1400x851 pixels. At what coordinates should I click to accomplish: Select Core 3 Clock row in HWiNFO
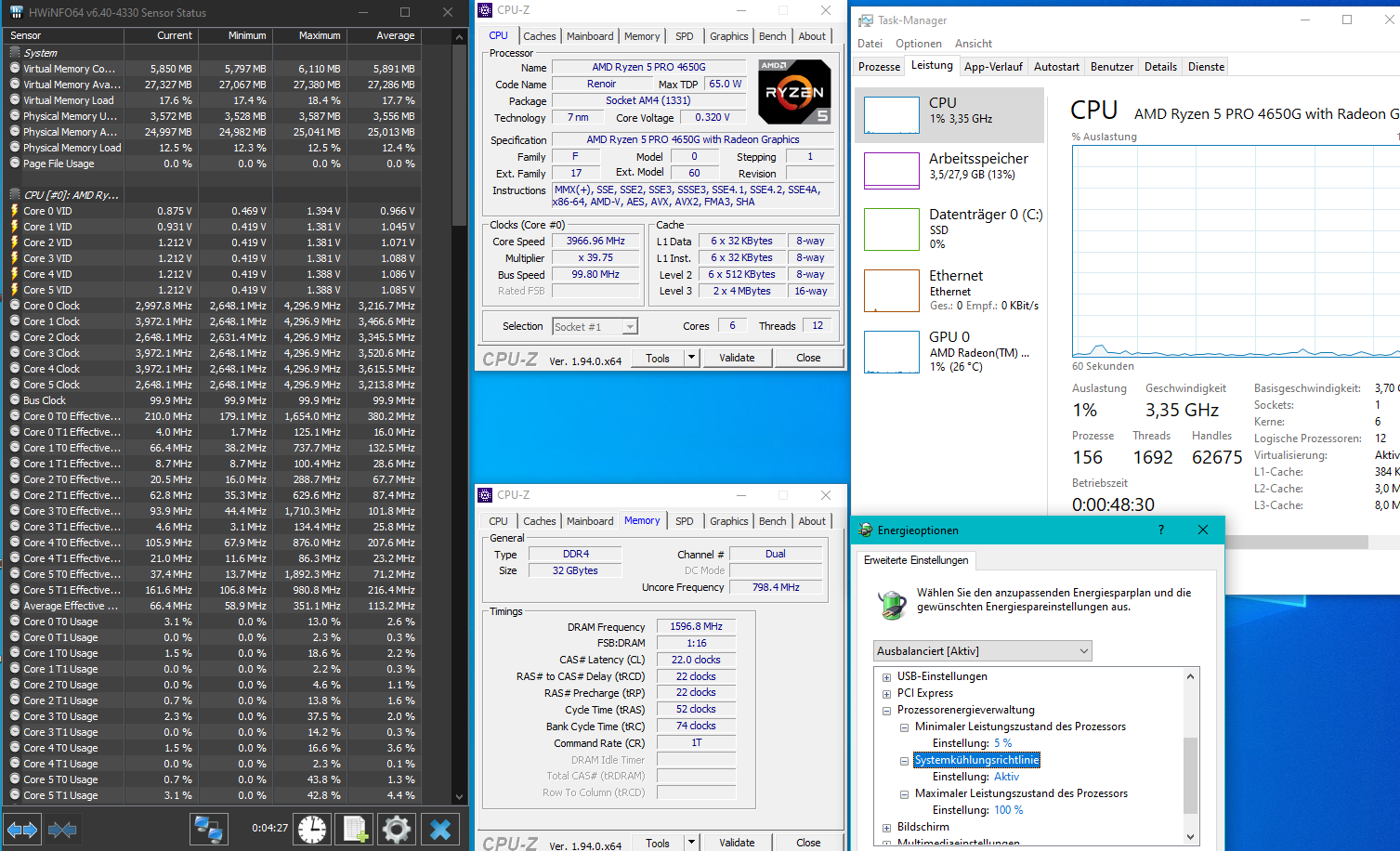[x=212, y=353]
